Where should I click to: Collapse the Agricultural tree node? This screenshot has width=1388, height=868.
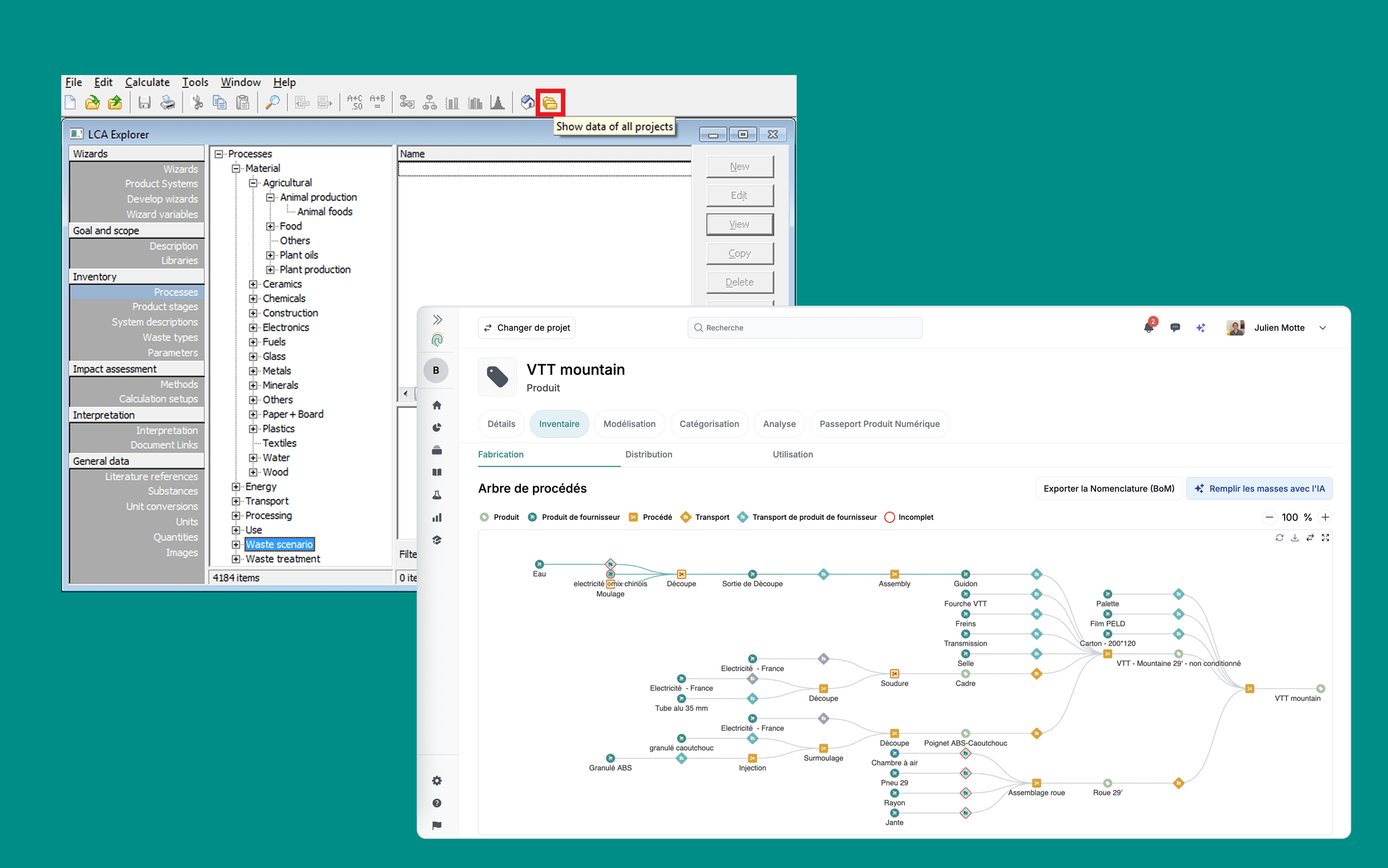[253, 183]
